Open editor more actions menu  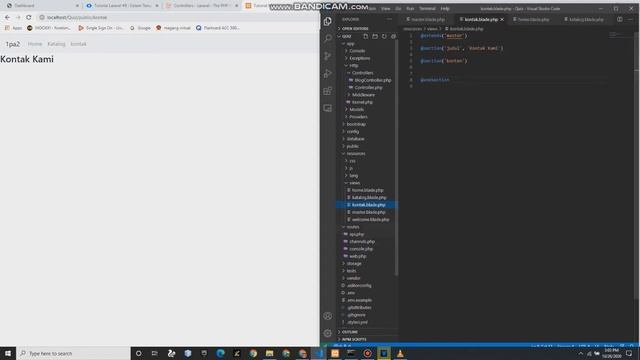click(x=630, y=19)
